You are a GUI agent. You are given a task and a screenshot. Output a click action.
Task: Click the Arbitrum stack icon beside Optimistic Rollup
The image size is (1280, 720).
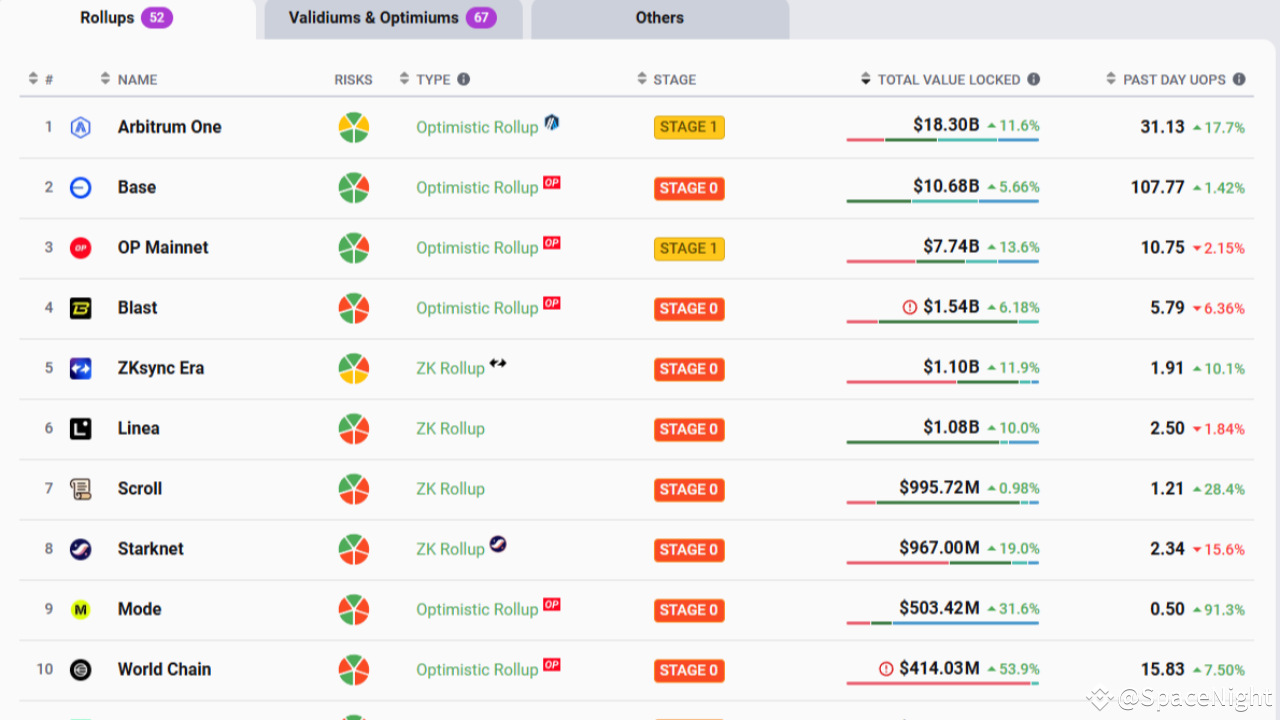pos(551,122)
